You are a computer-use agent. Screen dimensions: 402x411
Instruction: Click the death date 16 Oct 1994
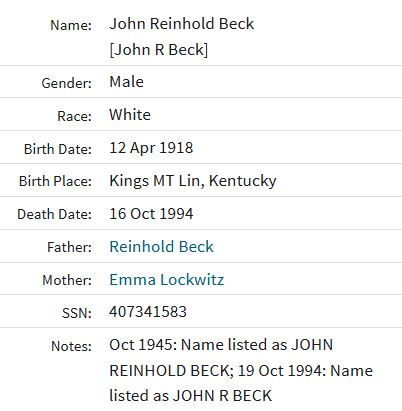coord(151,214)
